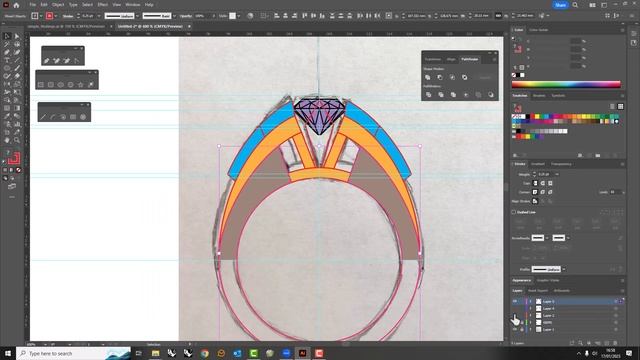Click the Fill/Stroke swatch in the toolbar

point(13,158)
